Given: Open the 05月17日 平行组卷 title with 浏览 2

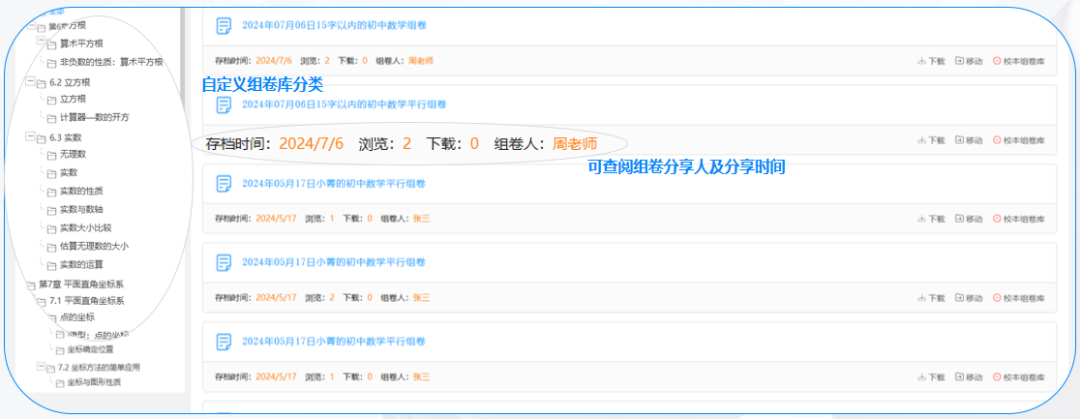Looking at the screenshot, I should click(x=333, y=263).
